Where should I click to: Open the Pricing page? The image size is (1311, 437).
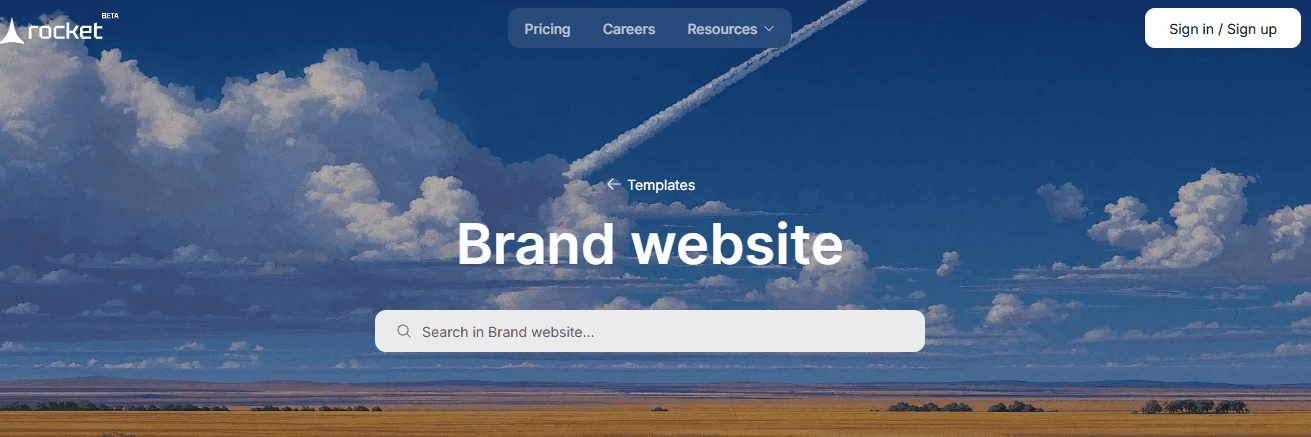[547, 29]
